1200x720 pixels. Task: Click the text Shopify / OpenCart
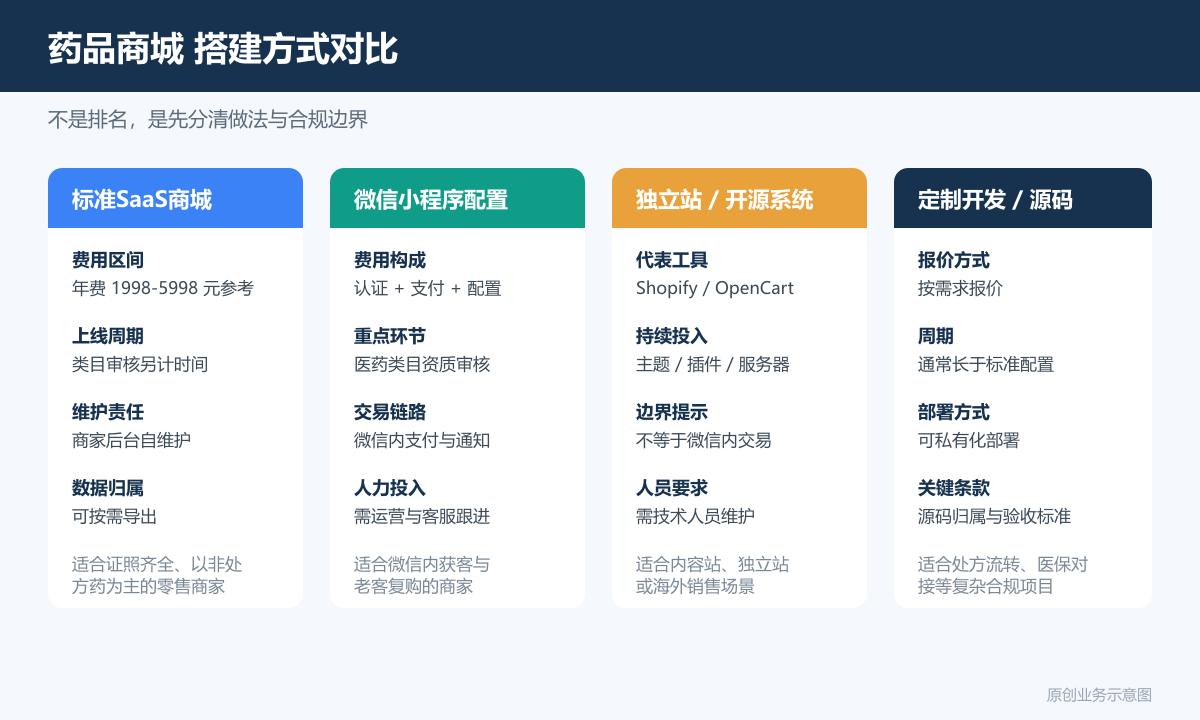(715, 288)
